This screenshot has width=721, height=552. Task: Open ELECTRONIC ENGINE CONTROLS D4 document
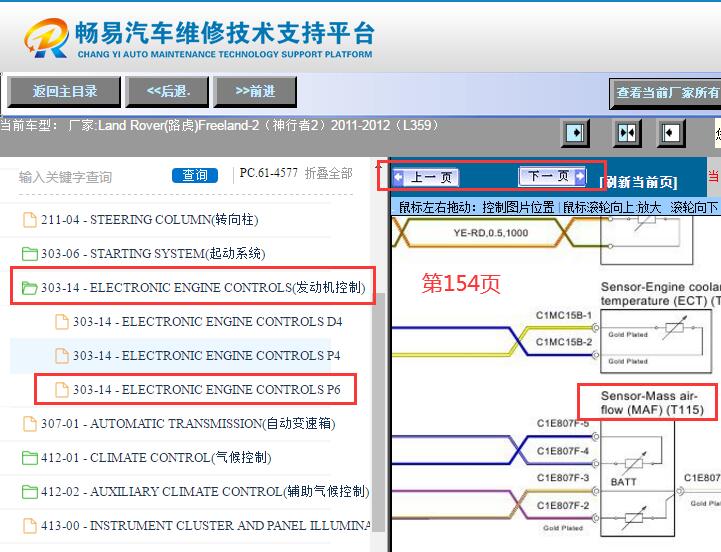[207, 322]
